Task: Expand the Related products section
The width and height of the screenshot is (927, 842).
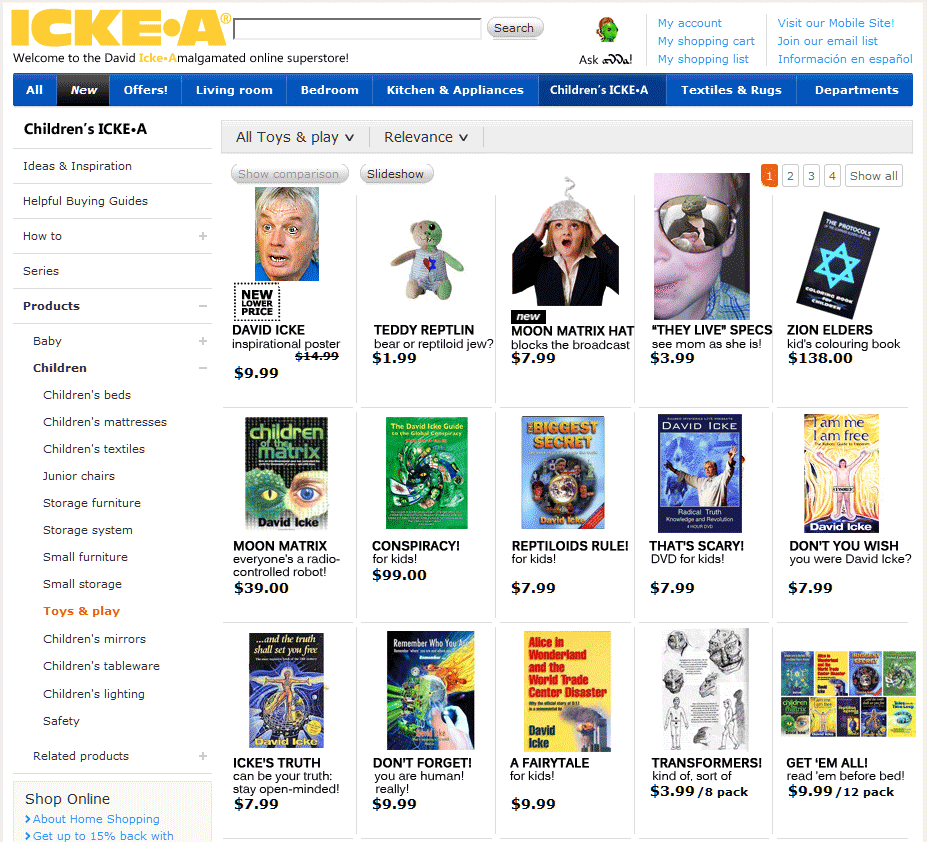Action: pos(203,756)
